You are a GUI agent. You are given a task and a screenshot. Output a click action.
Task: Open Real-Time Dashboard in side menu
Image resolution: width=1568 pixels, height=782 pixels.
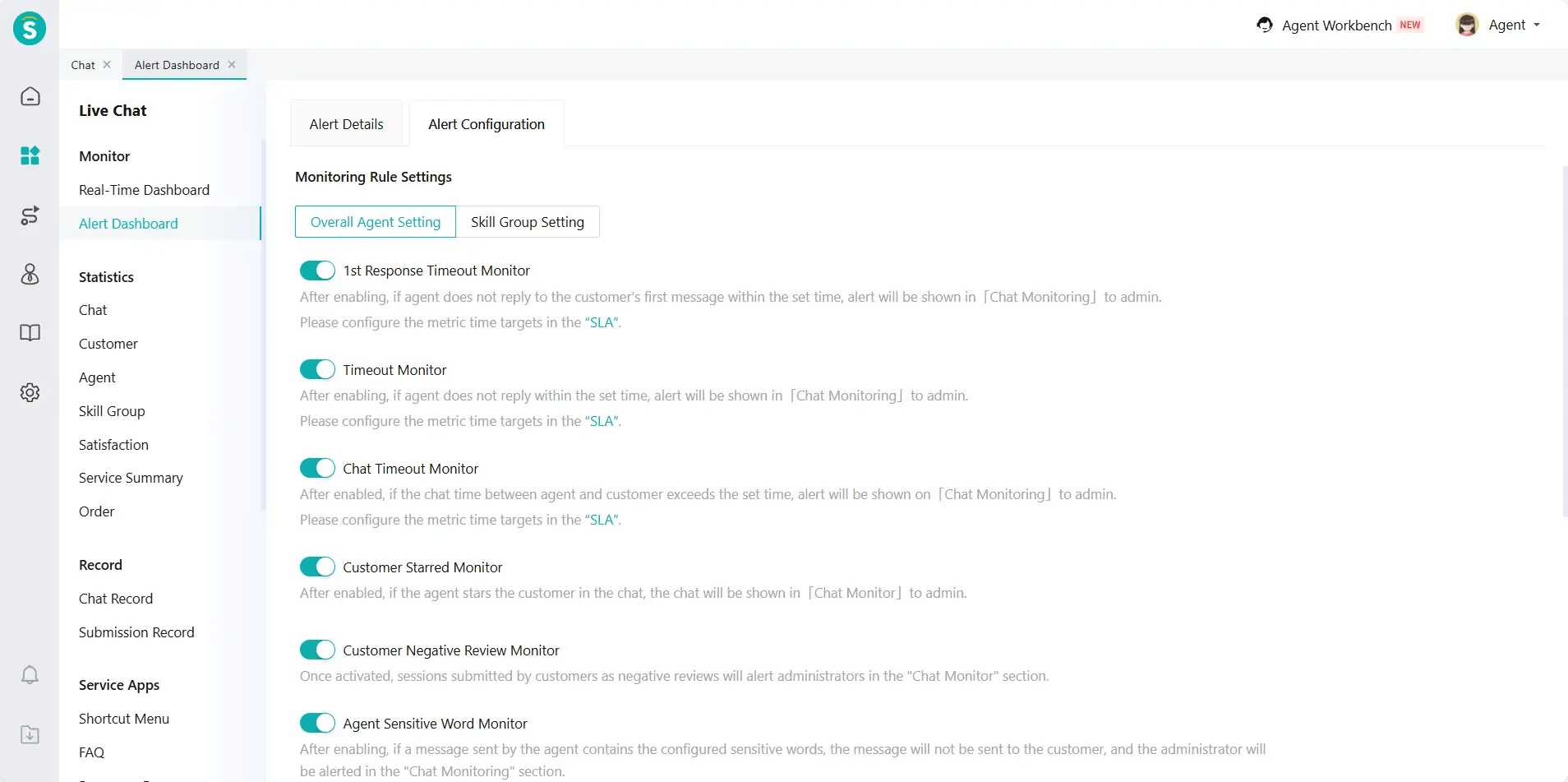coord(144,190)
